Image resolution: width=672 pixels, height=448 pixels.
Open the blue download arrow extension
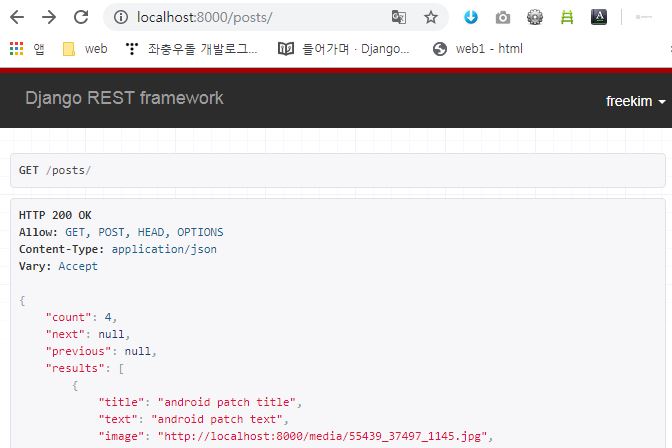click(x=471, y=17)
